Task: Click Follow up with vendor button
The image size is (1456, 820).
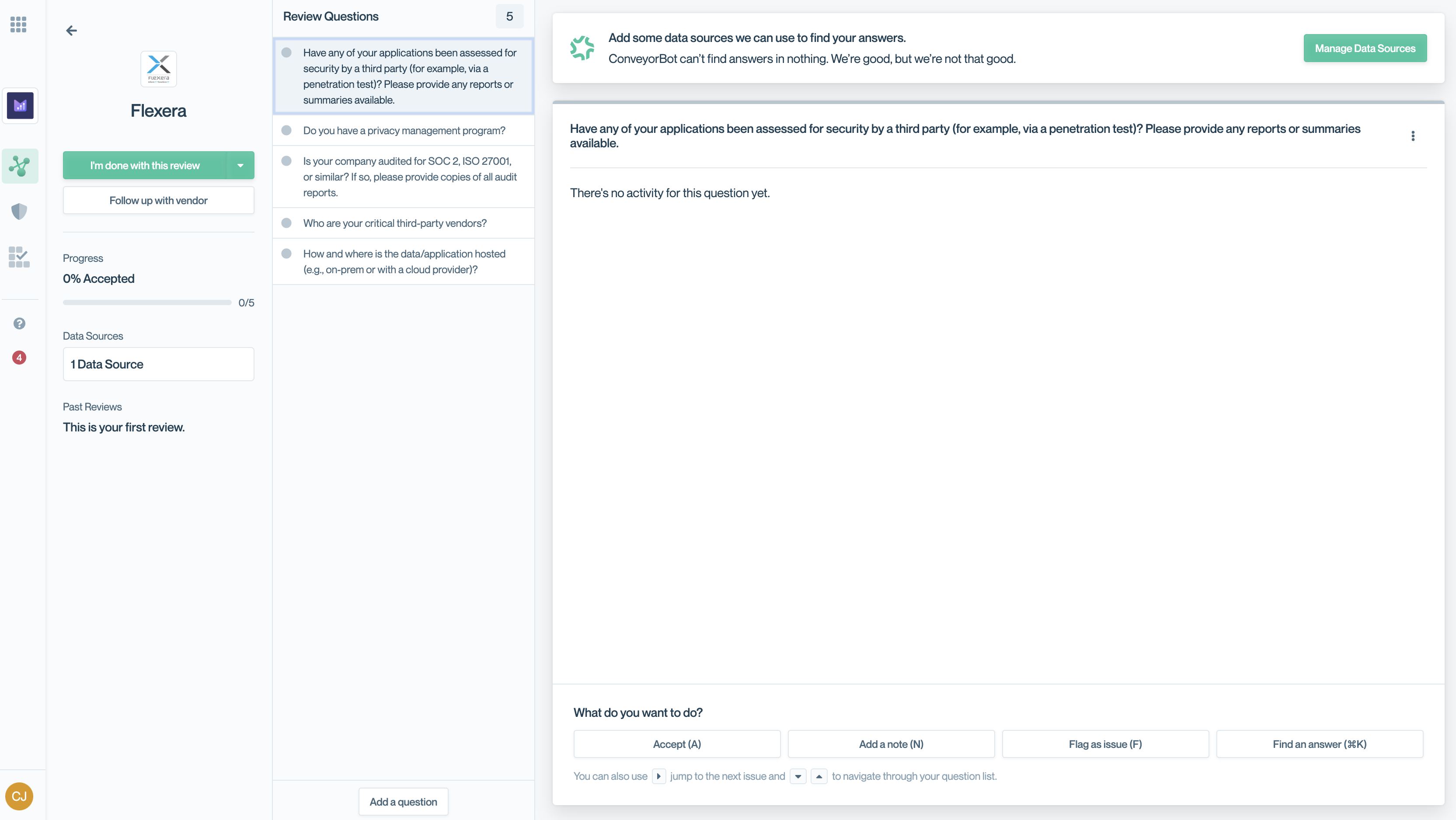Action: (x=158, y=201)
